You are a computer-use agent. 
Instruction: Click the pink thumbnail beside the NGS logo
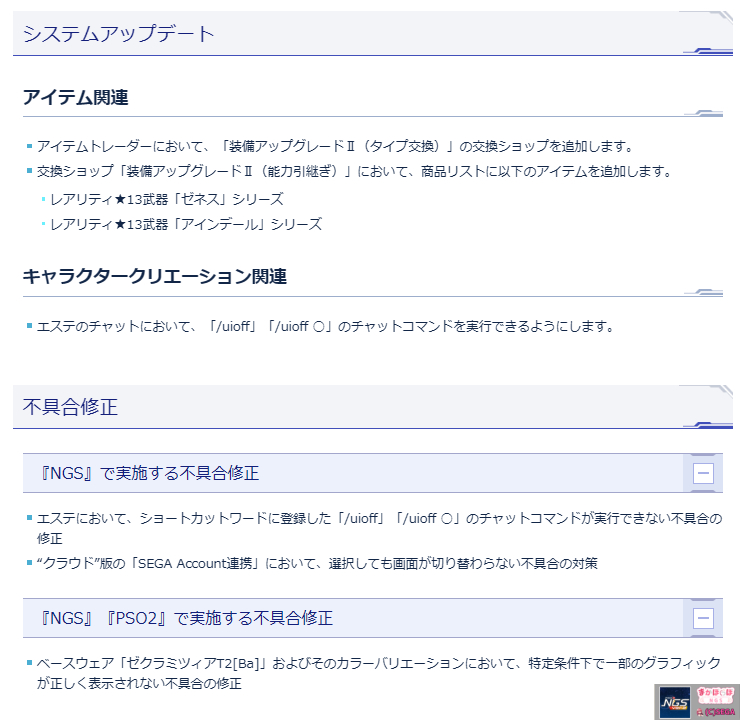point(715,702)
